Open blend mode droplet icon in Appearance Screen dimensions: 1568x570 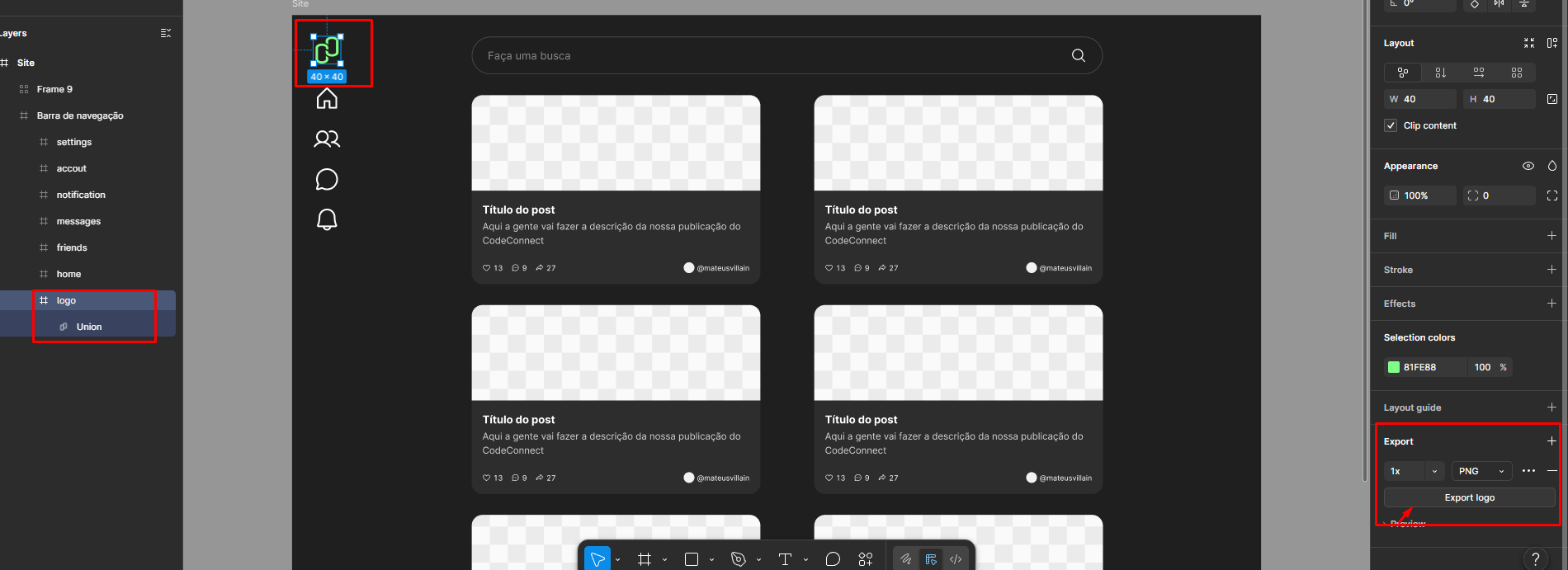1552,166
